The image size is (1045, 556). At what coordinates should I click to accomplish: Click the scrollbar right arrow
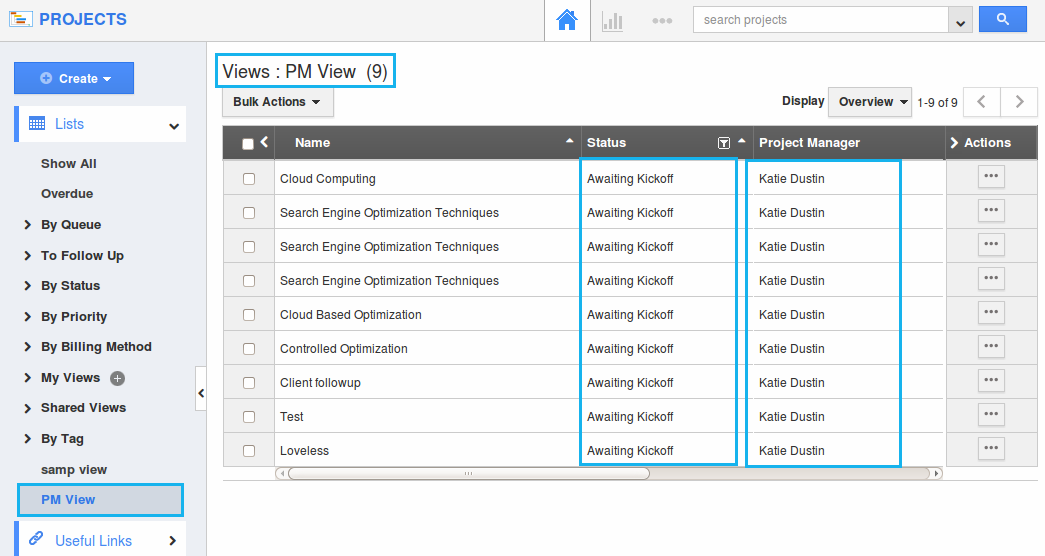coord(936,473)
